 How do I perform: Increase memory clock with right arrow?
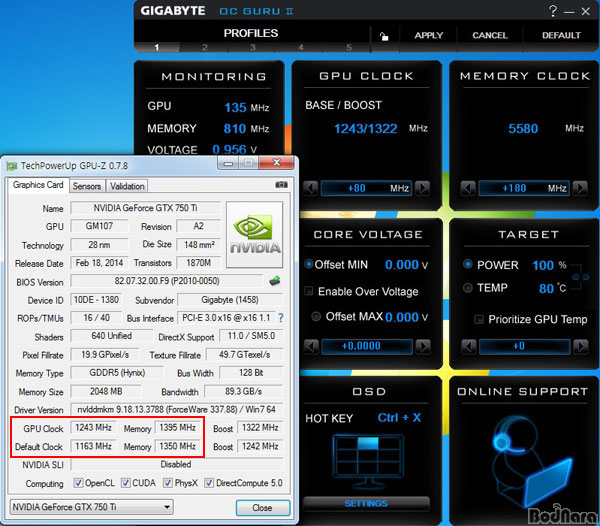(580, 188)
